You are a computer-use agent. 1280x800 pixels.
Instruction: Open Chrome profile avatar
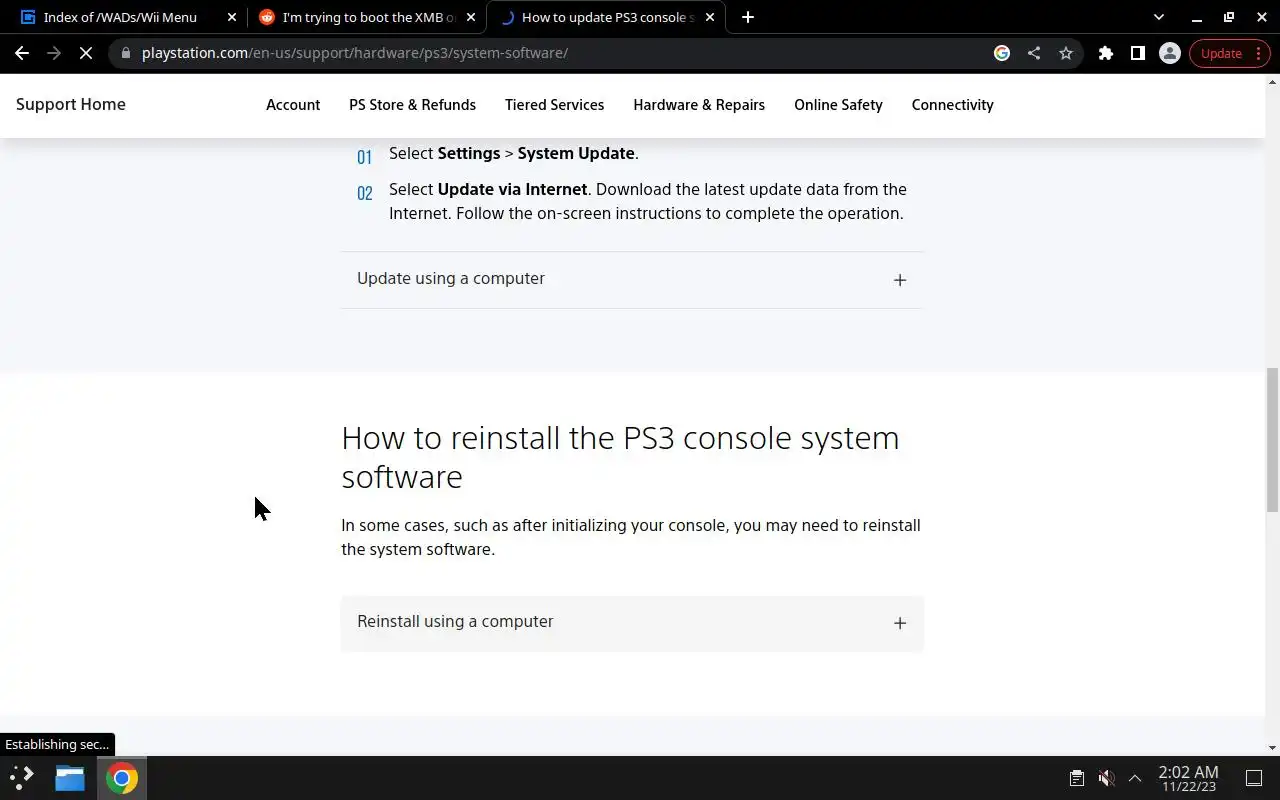1170,53
